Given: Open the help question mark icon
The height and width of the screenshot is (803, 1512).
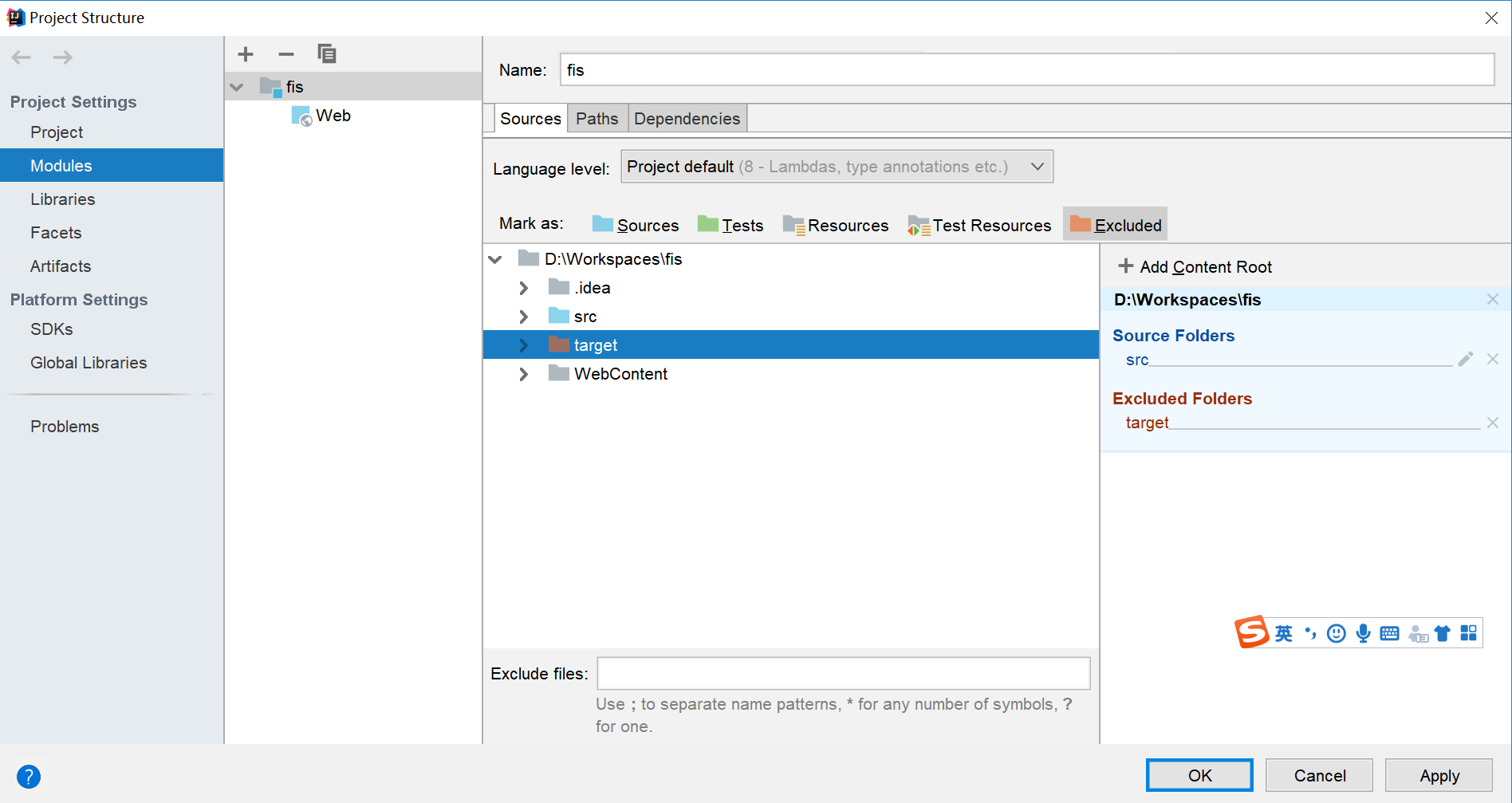Looking at the screenshot, I should 29,776.
